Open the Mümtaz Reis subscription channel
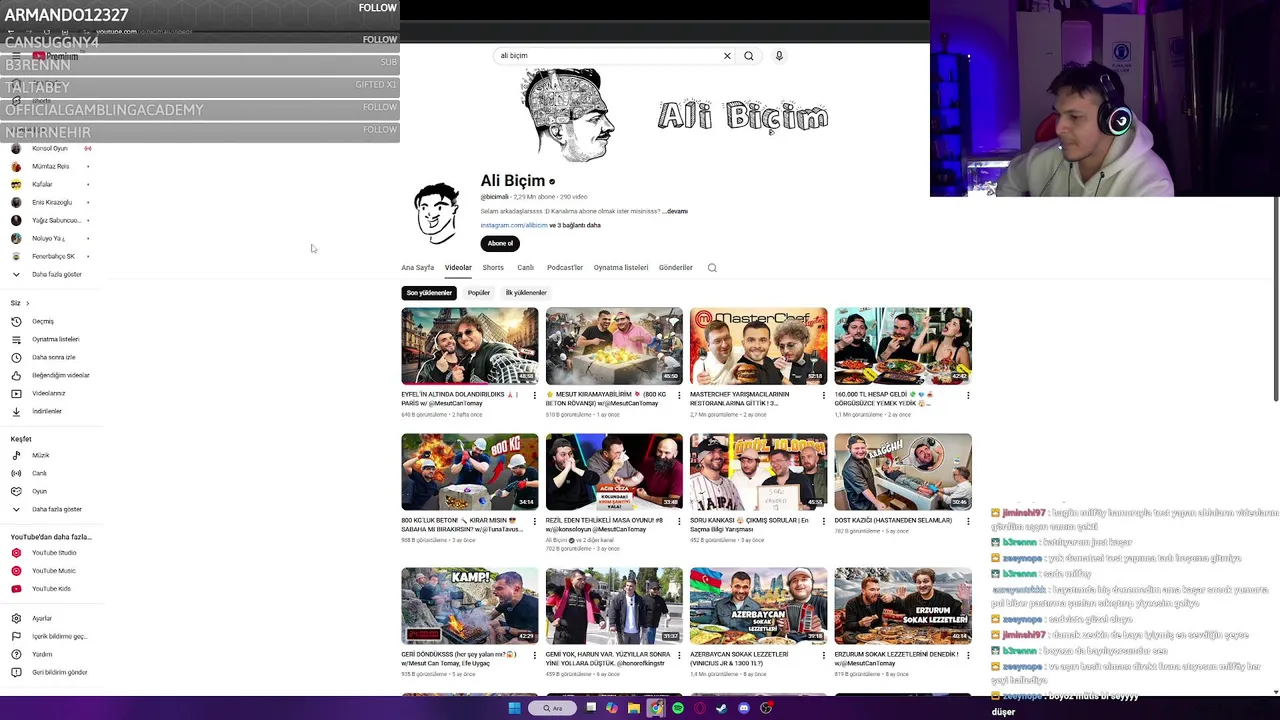The height and width of the screenshot is (720, 1280). tap(50, 166)
